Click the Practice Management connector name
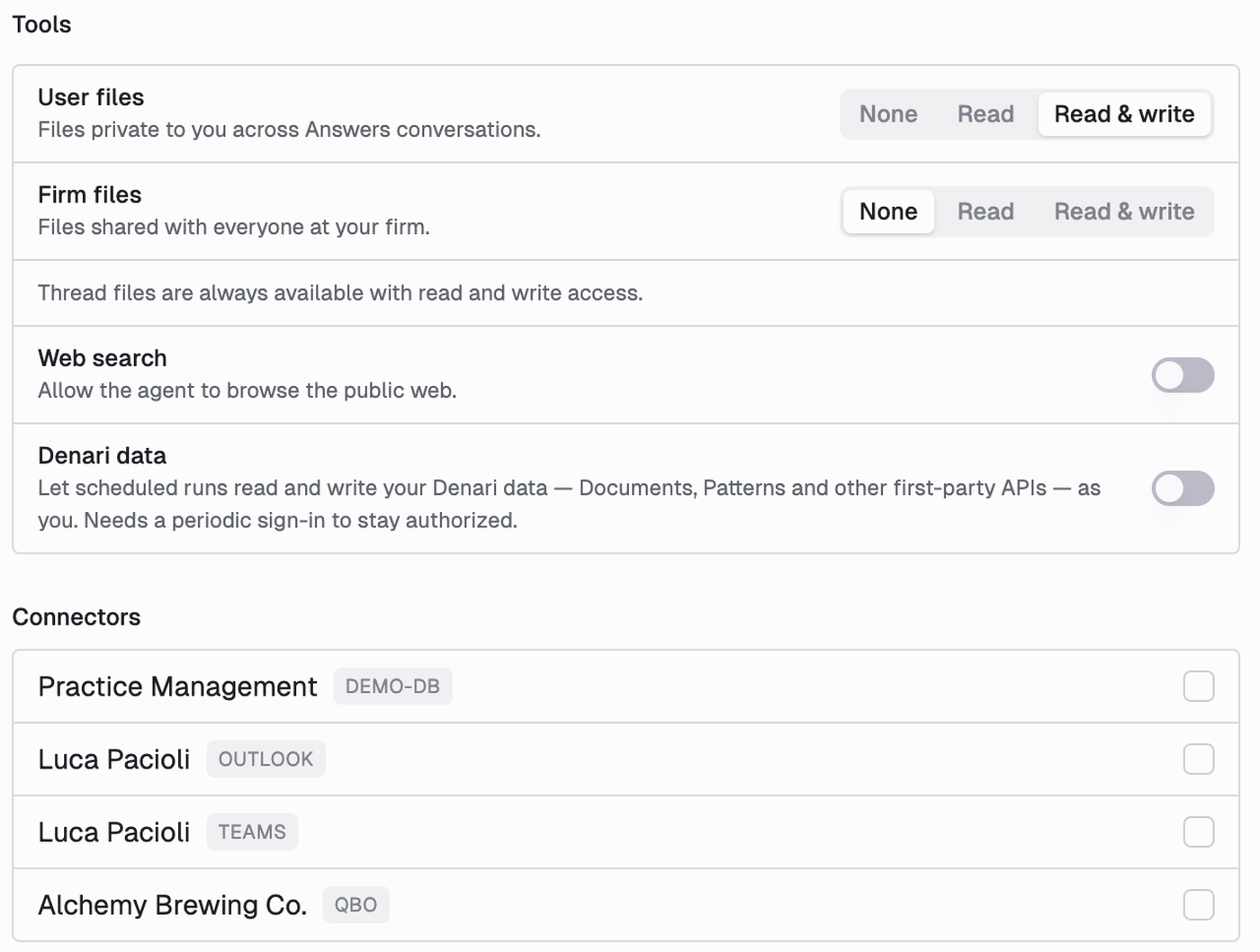Image resolution: width=1260 pixels, height=952 pixels. [177, 687]
